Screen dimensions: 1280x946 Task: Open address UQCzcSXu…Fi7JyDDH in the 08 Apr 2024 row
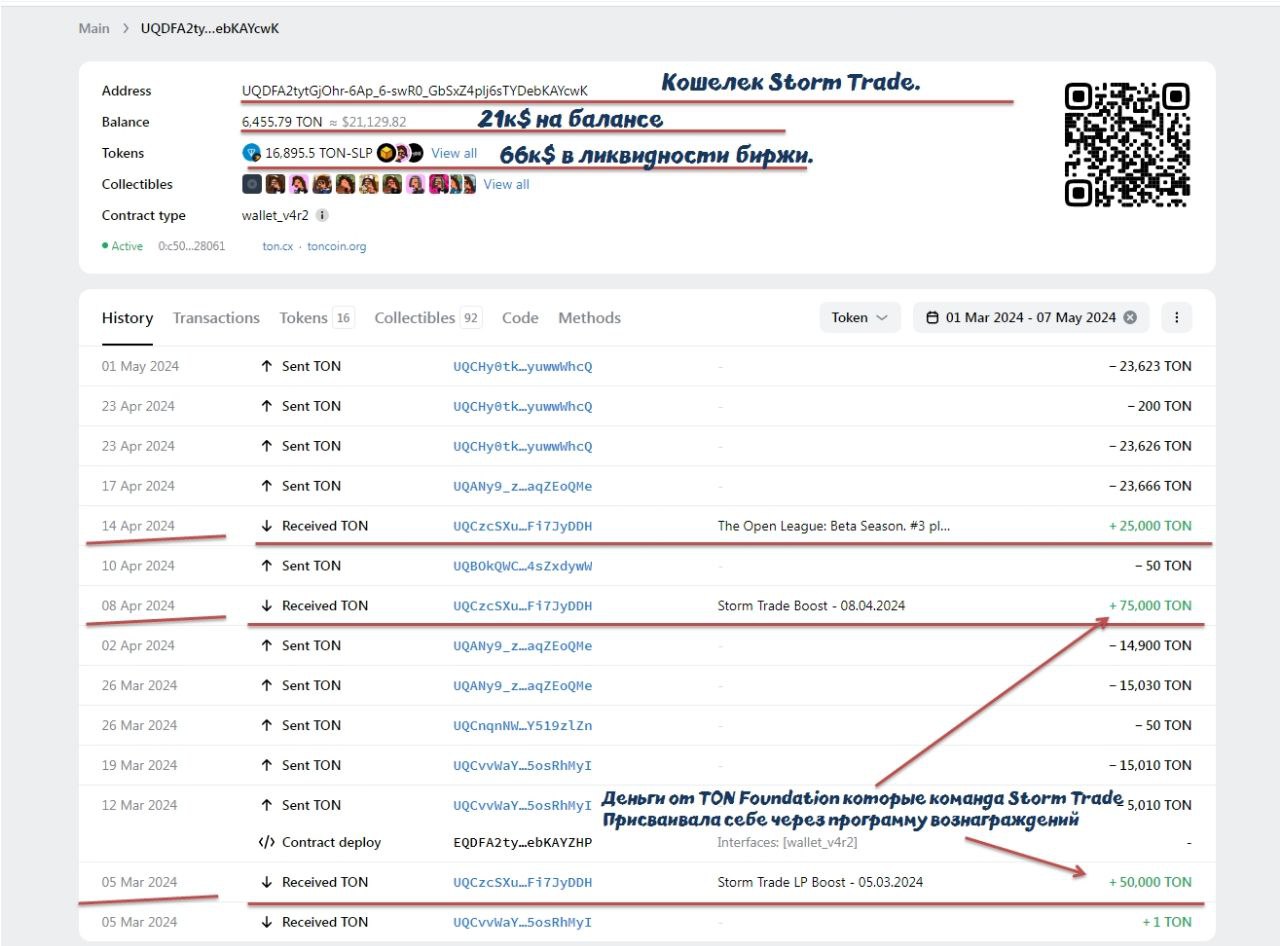point(522,606)
